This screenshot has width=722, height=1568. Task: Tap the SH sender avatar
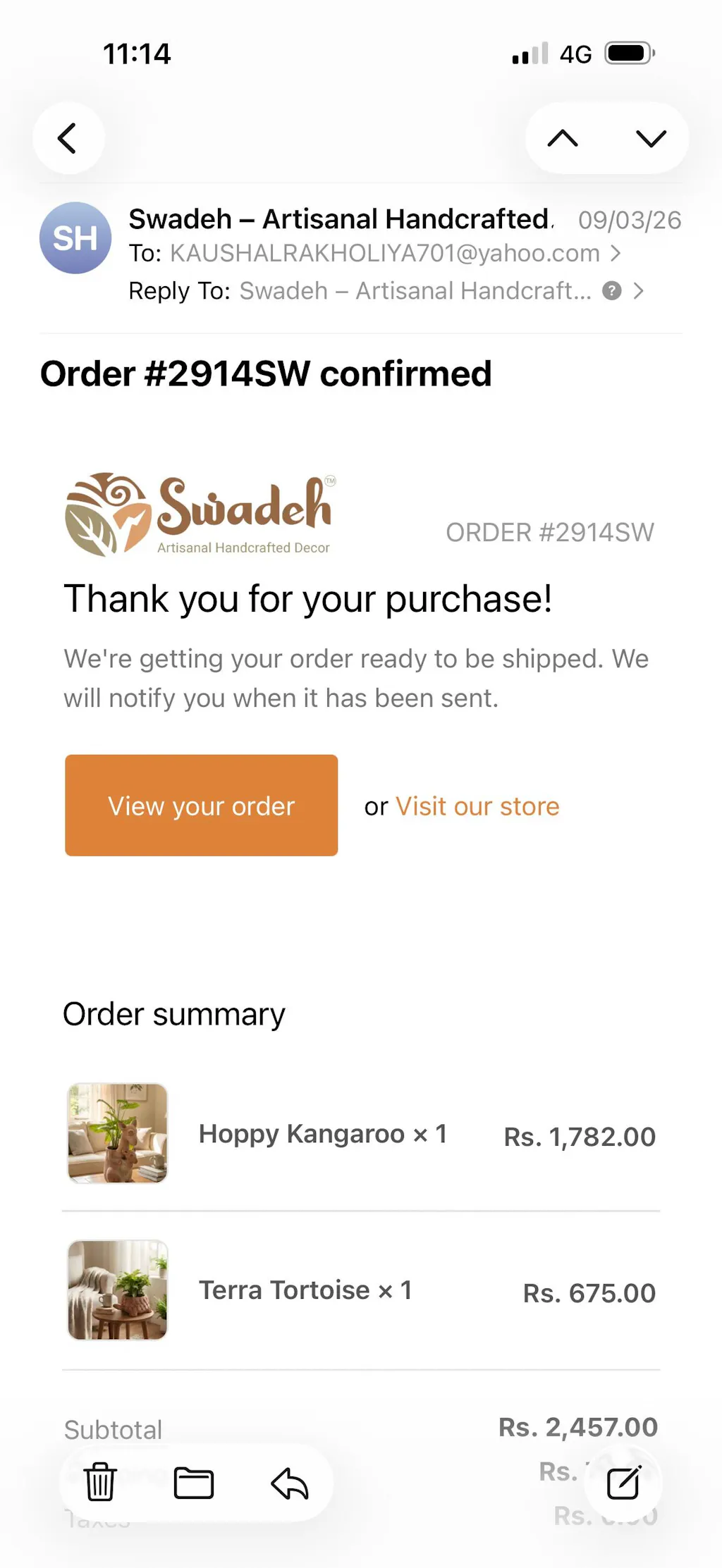[x=75, y=238]
